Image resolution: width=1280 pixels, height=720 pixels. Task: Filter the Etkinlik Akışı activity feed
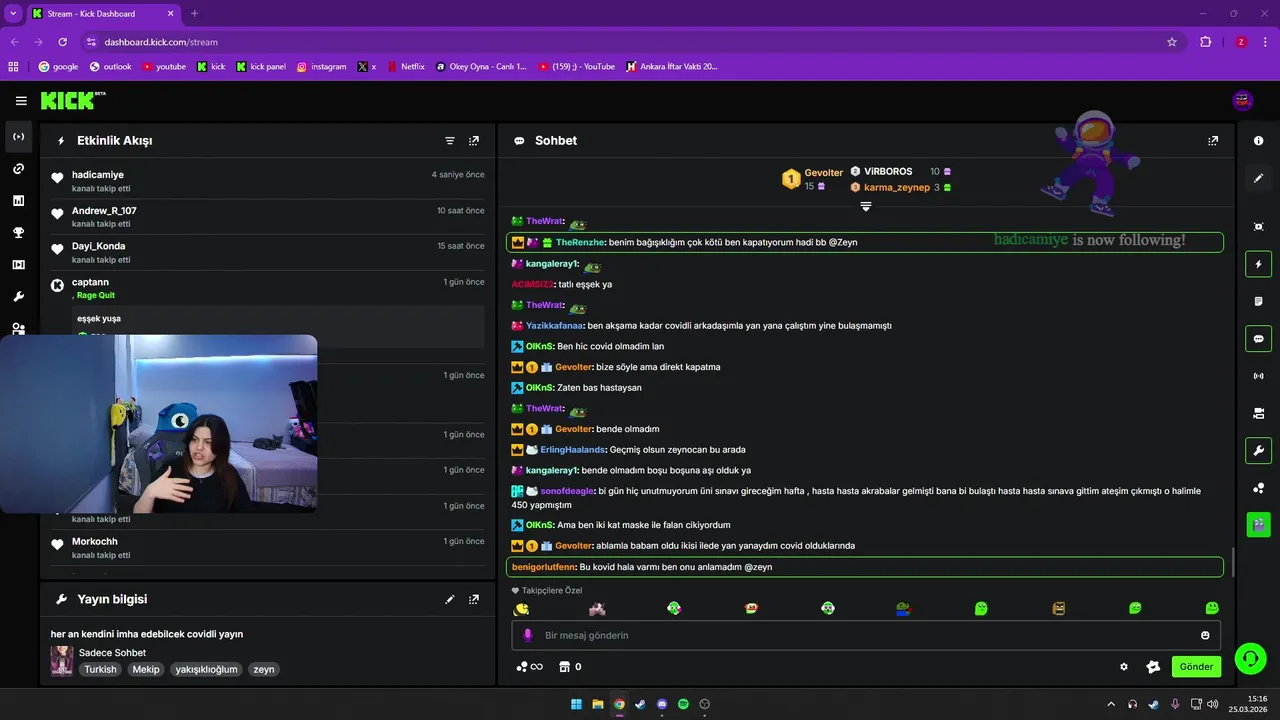(x=450, y=141)
